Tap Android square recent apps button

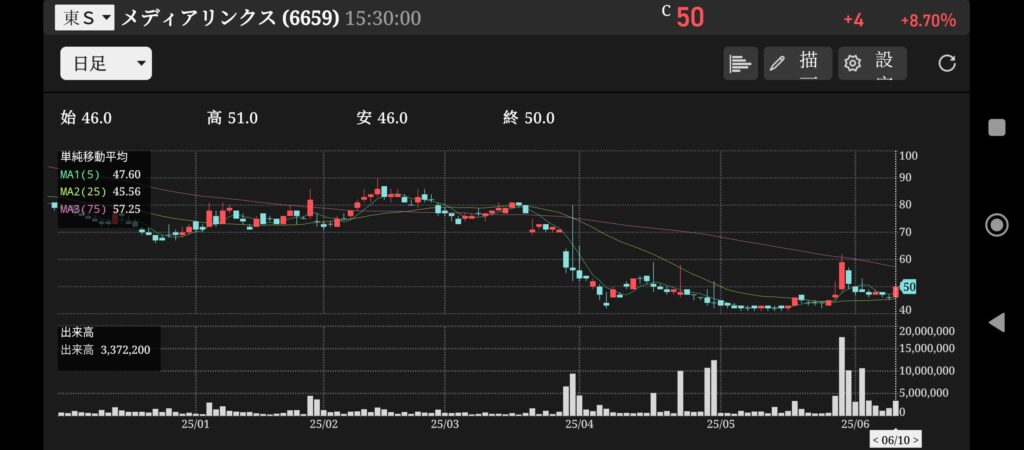[997, 127]
